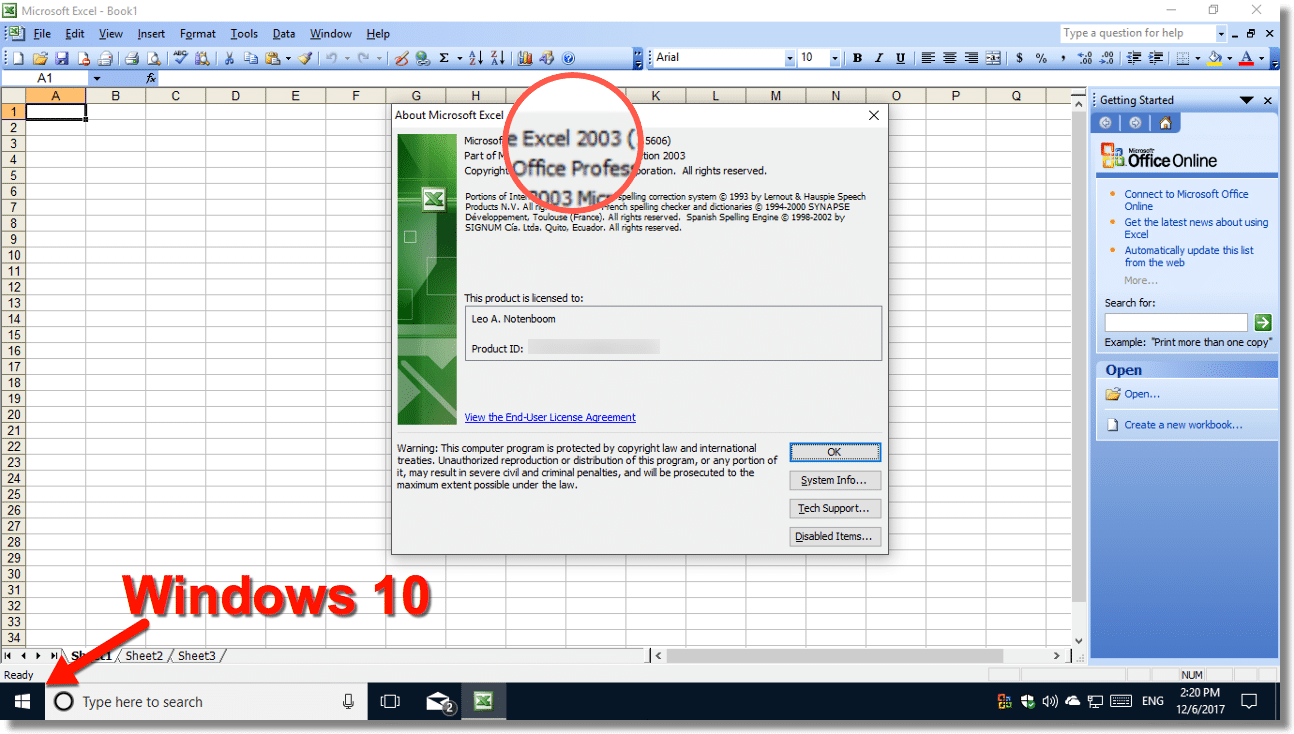Click the Comma Style icon
This screenshot has width=1294, height=734.
[x=1063, y=58]
